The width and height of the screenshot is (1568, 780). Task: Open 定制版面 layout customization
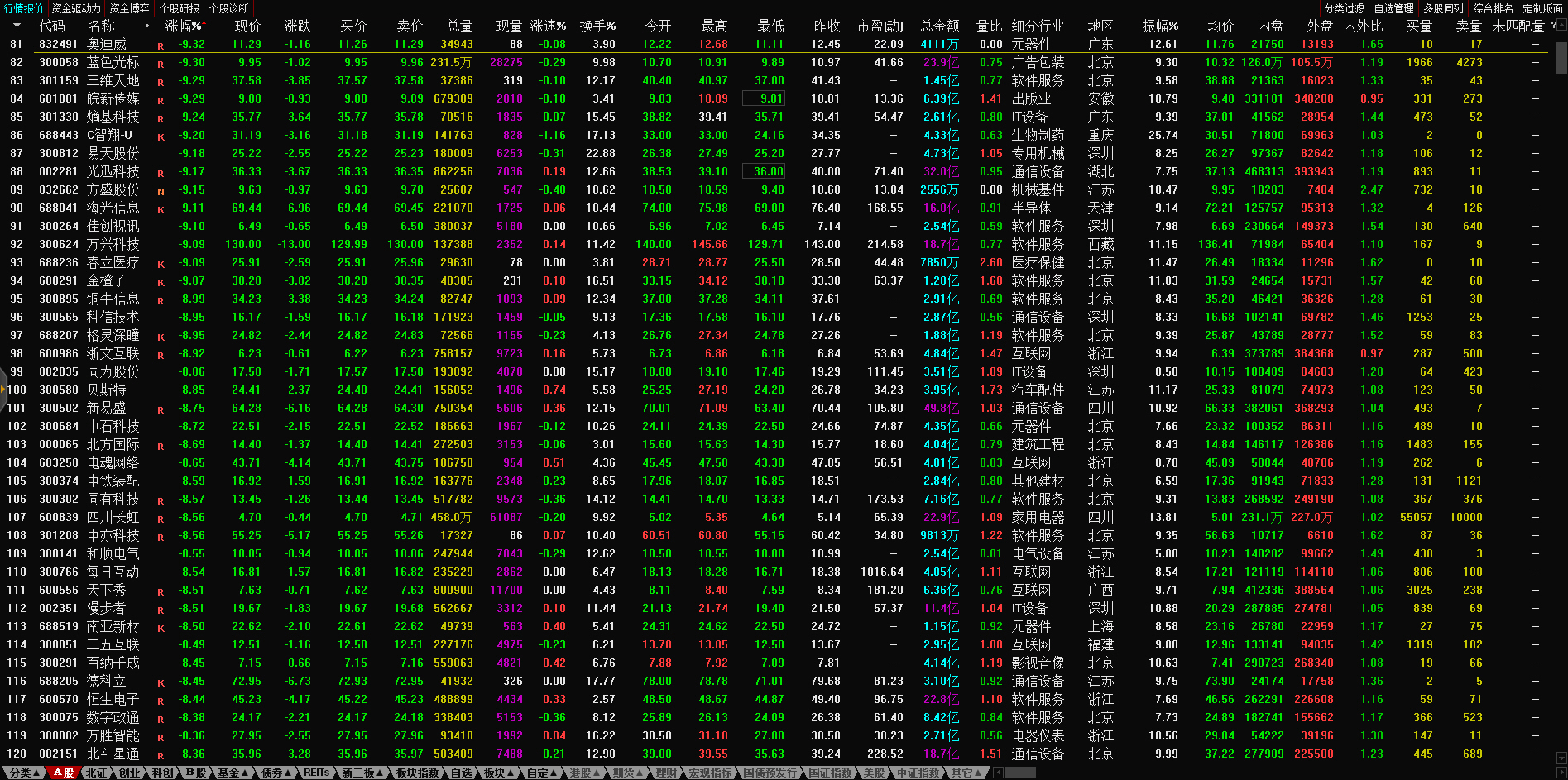pos(1542,8)
